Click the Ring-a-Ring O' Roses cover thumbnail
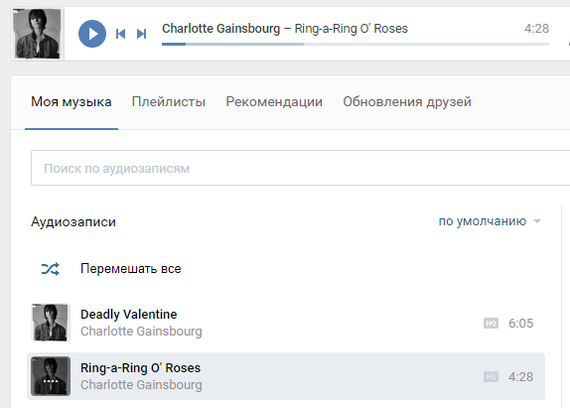 [51, 376]
